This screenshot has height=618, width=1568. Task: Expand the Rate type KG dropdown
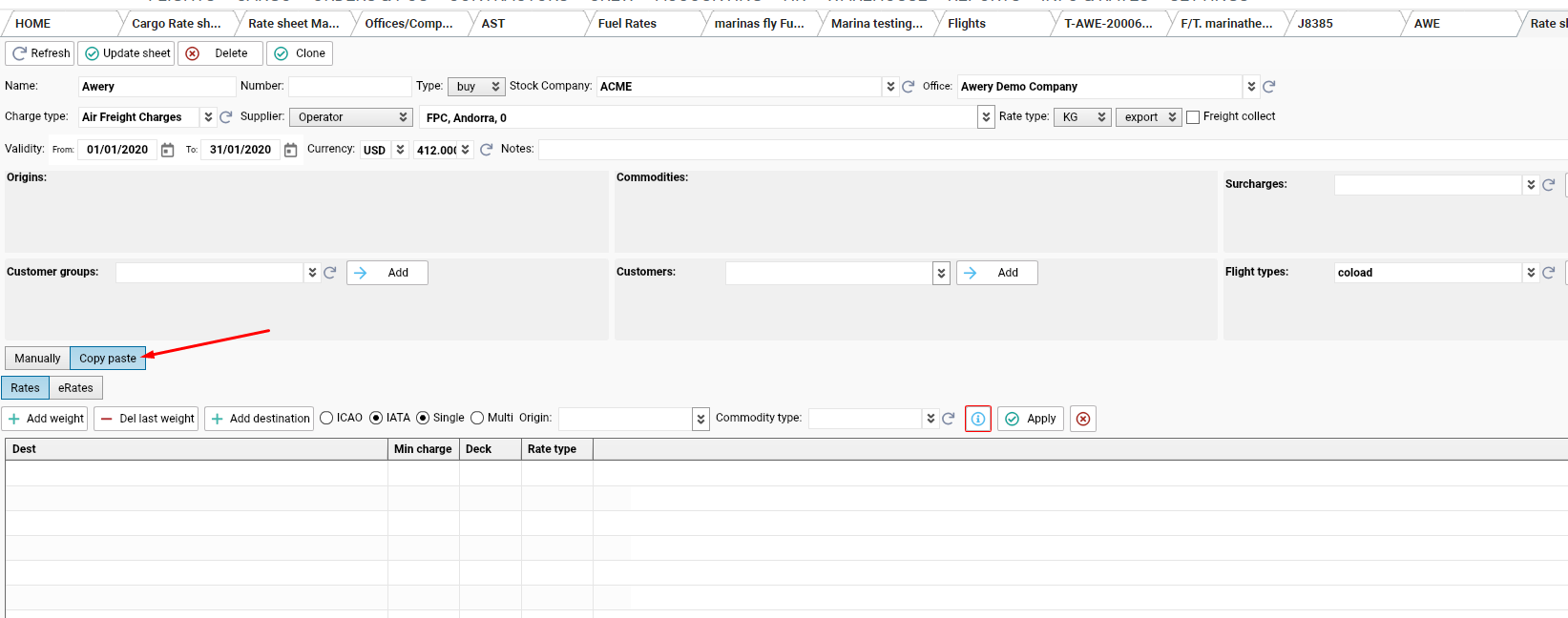tap(1082, 117)
